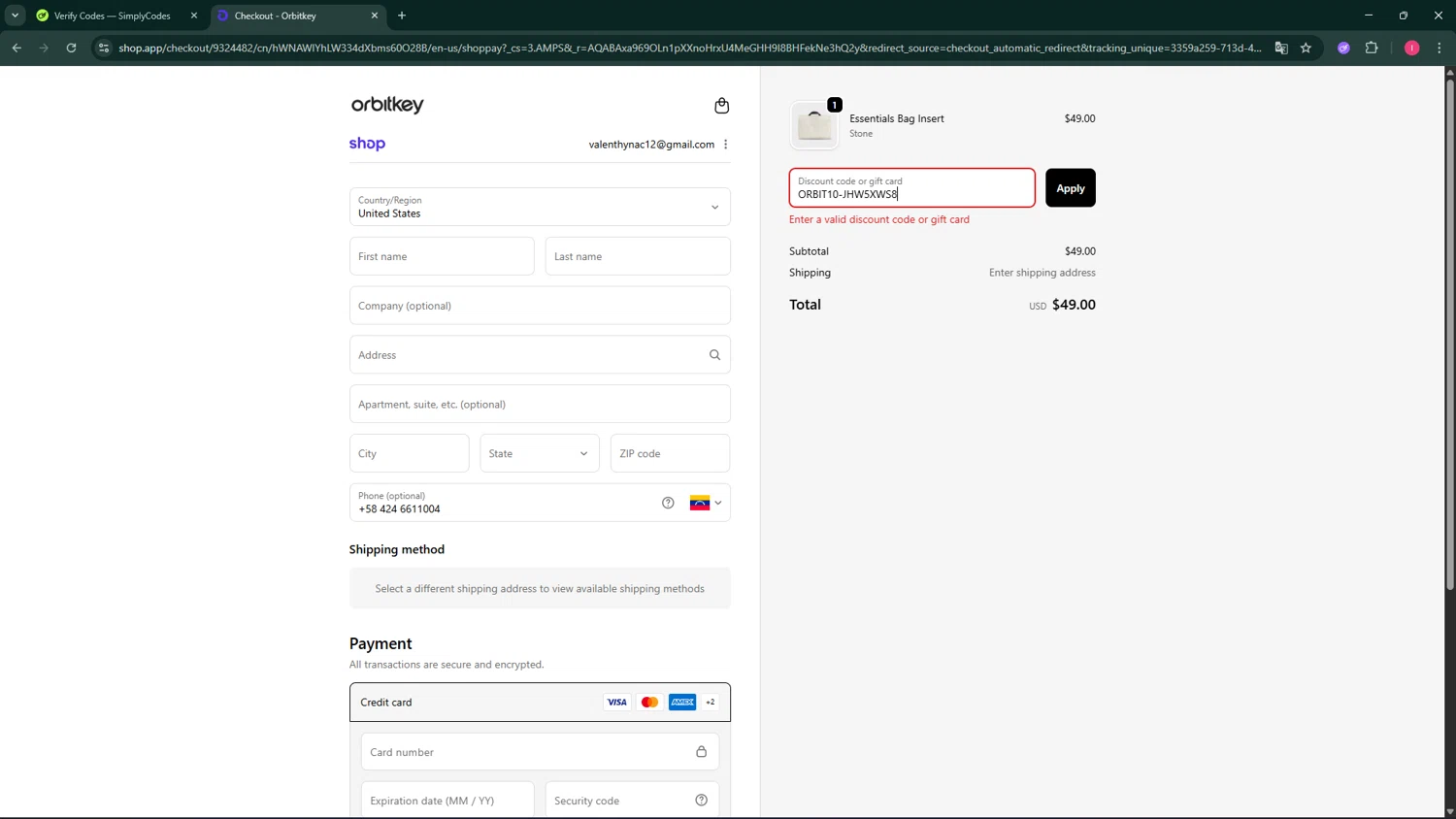The width and height of the screenshot is (1456, 819).
Task: Focus the Last name field
Action: 638,256
